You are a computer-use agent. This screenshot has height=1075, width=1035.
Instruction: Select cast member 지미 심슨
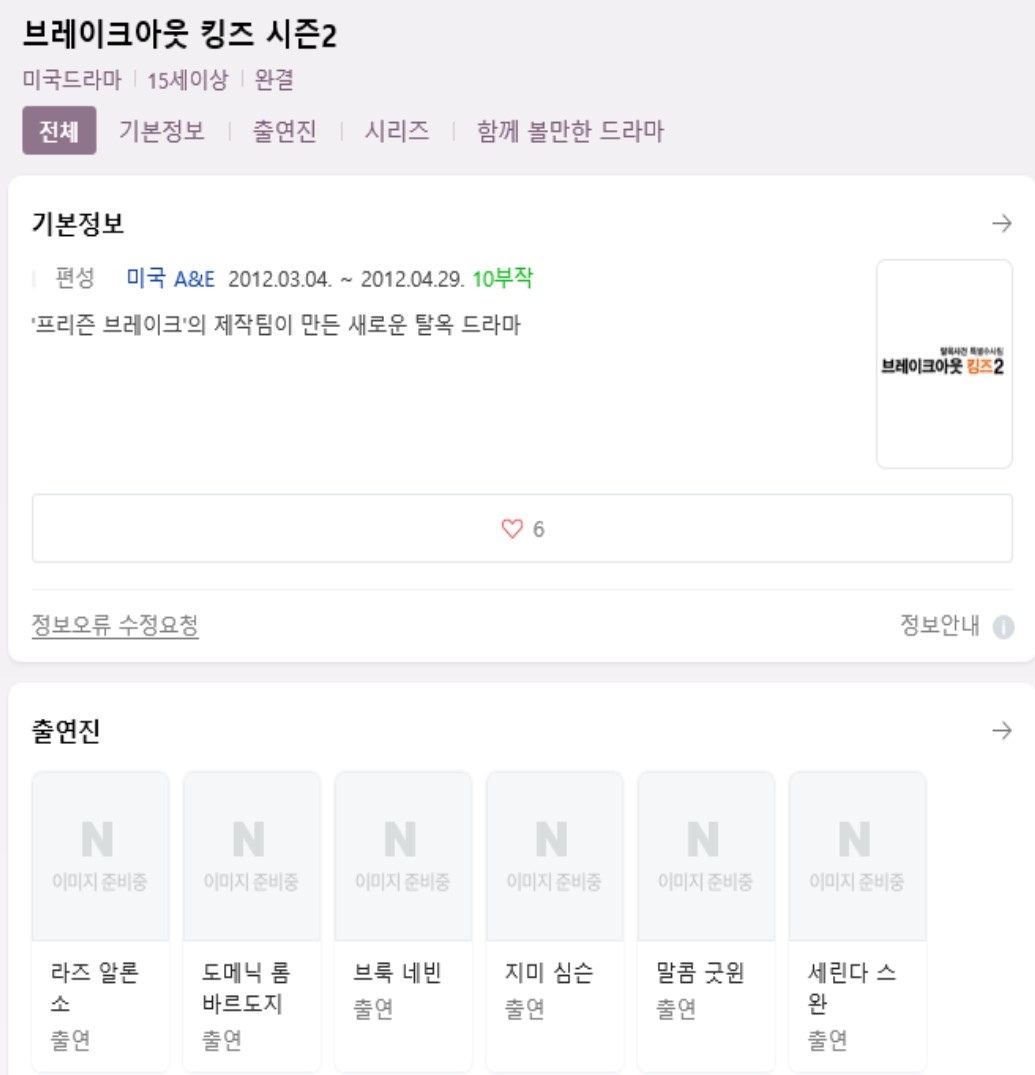point(555,921)
